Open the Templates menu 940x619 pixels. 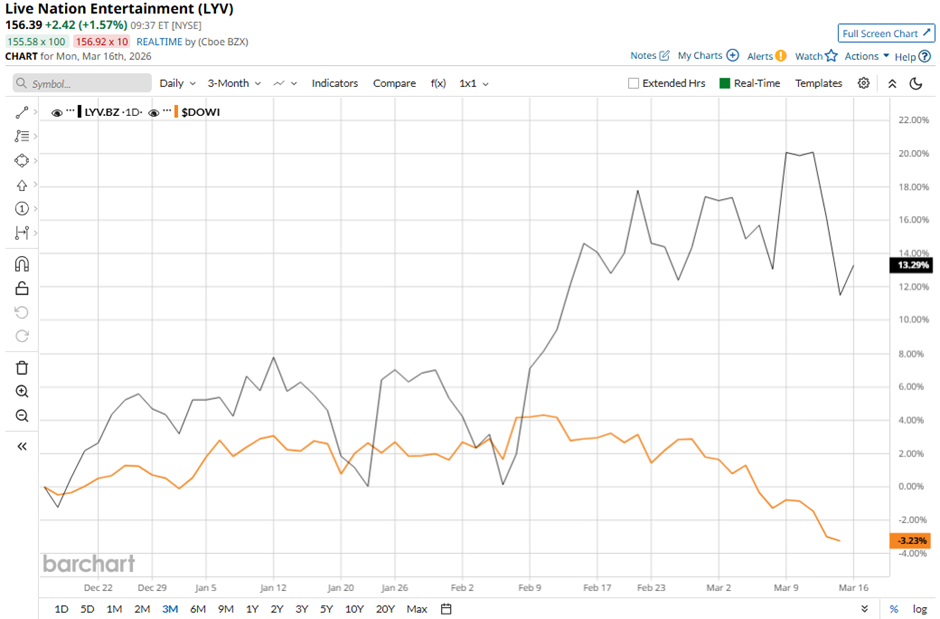(x=818, y=83)
